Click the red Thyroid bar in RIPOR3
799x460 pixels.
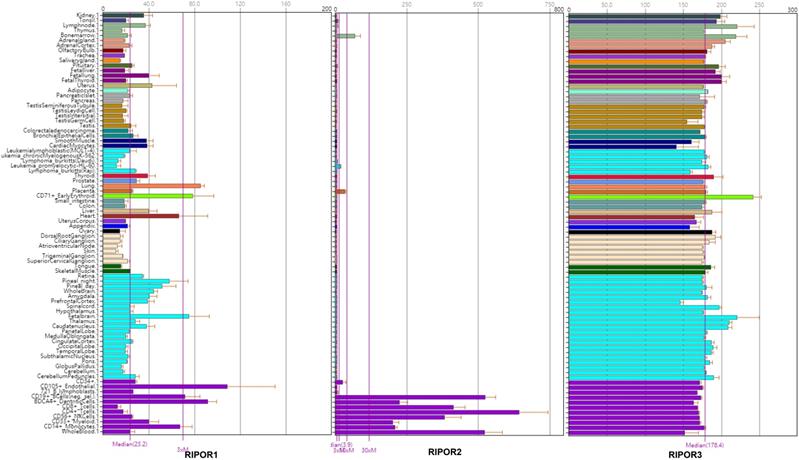pyautogui.click(x=641, y=177)
